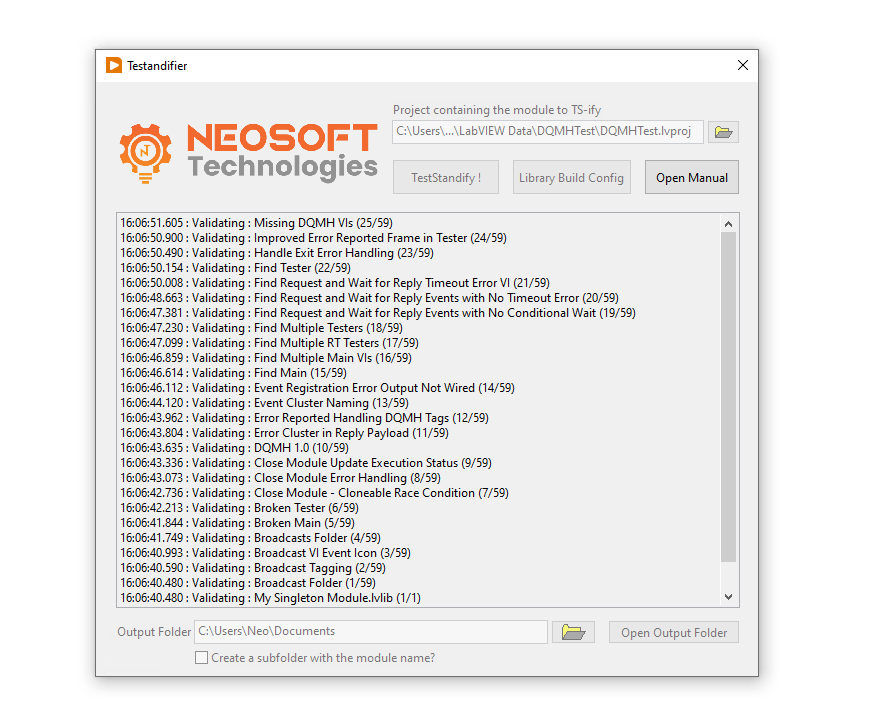Image resolution: width=874 pixels, height=727 pixels.
Task: Select log line 'Event Registration Error Output Not Wired'
Action: pos(317,388)
